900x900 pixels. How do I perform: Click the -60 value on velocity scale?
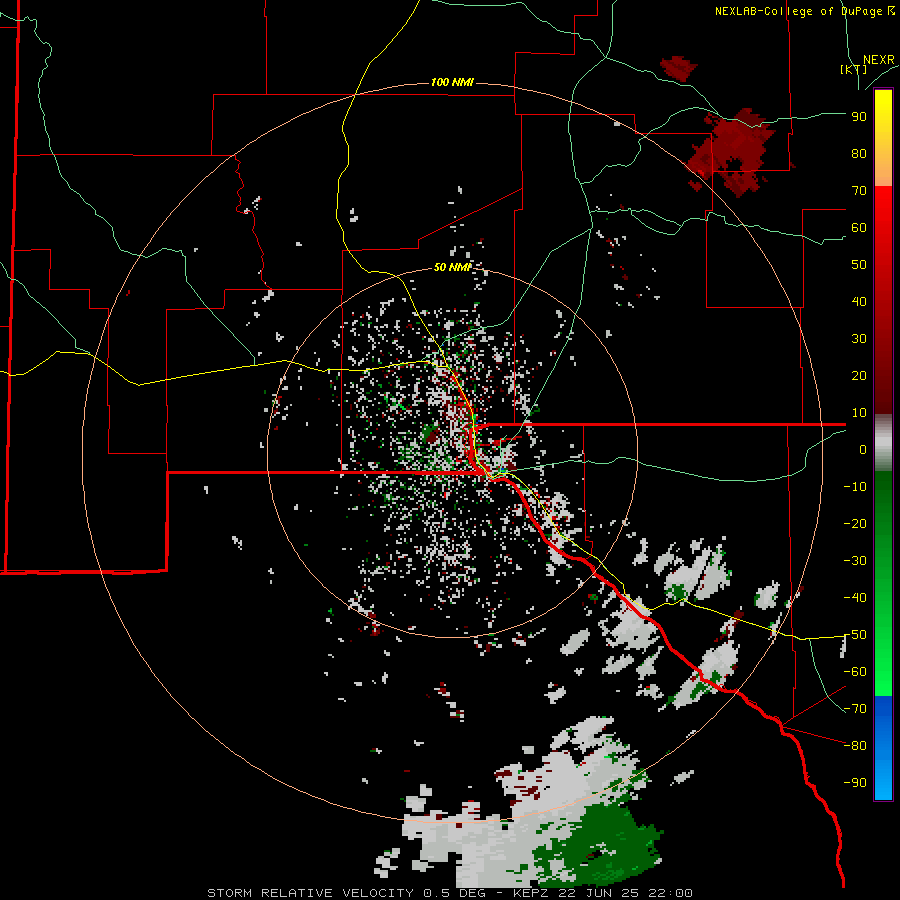point(855,672)
